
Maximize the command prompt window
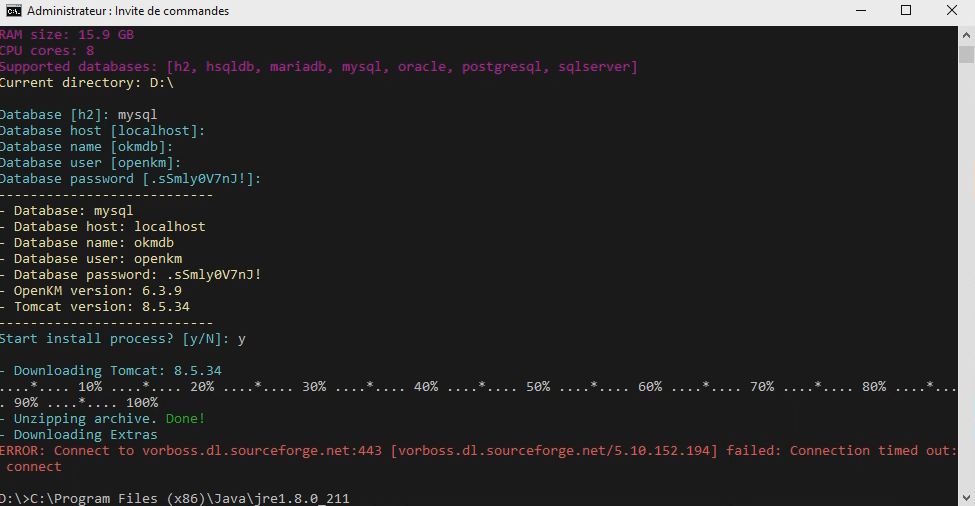coord(906,11)
